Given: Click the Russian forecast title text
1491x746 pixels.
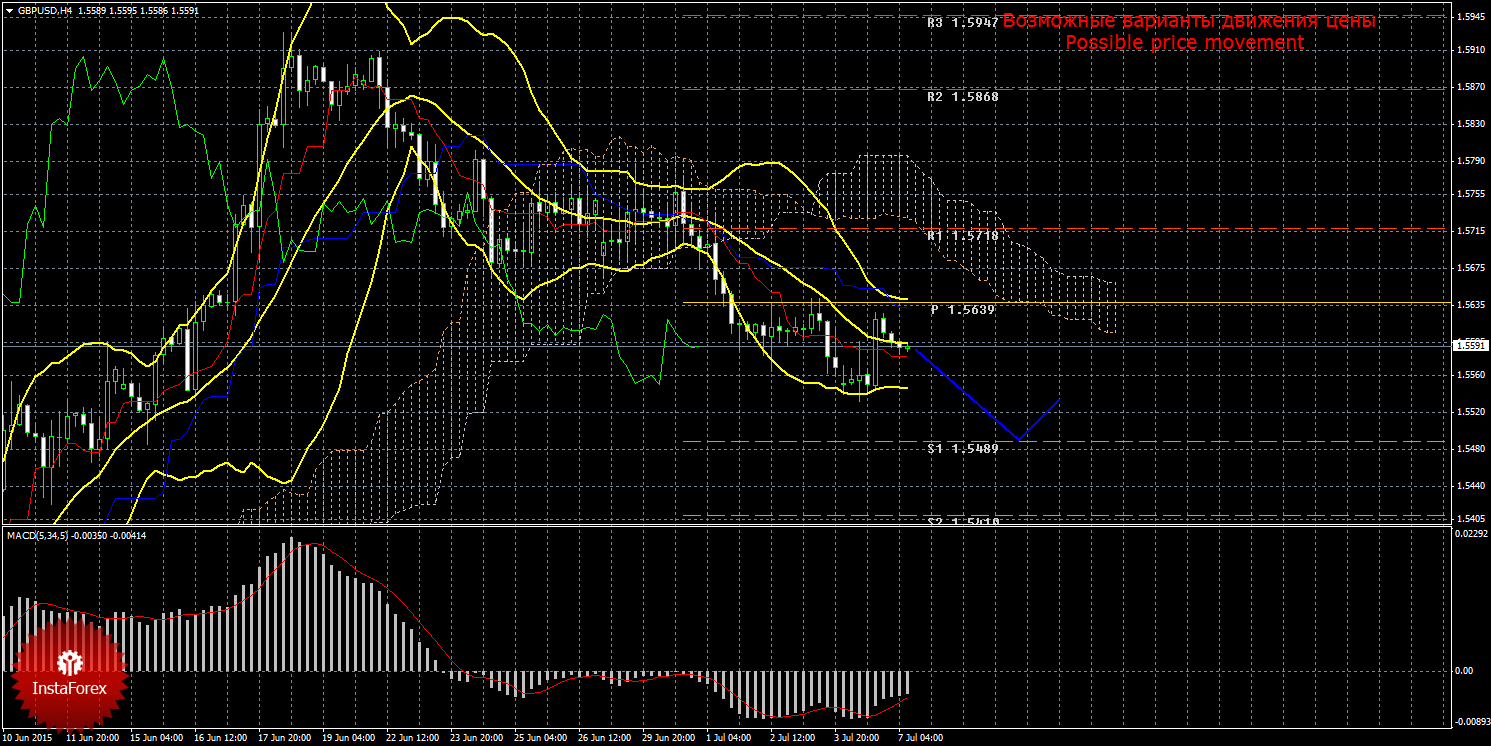Looking at the screenshot, I should (x=1189, y=21).
